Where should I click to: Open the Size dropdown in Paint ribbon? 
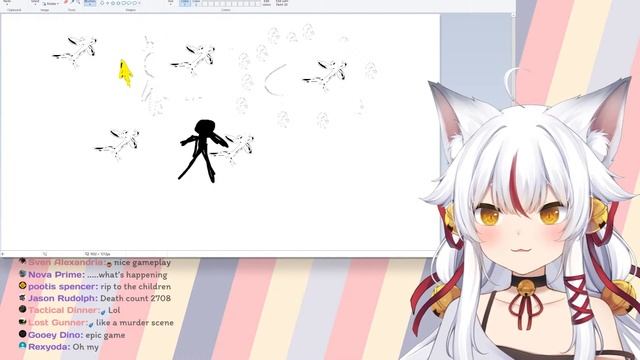tap(171, 2)
